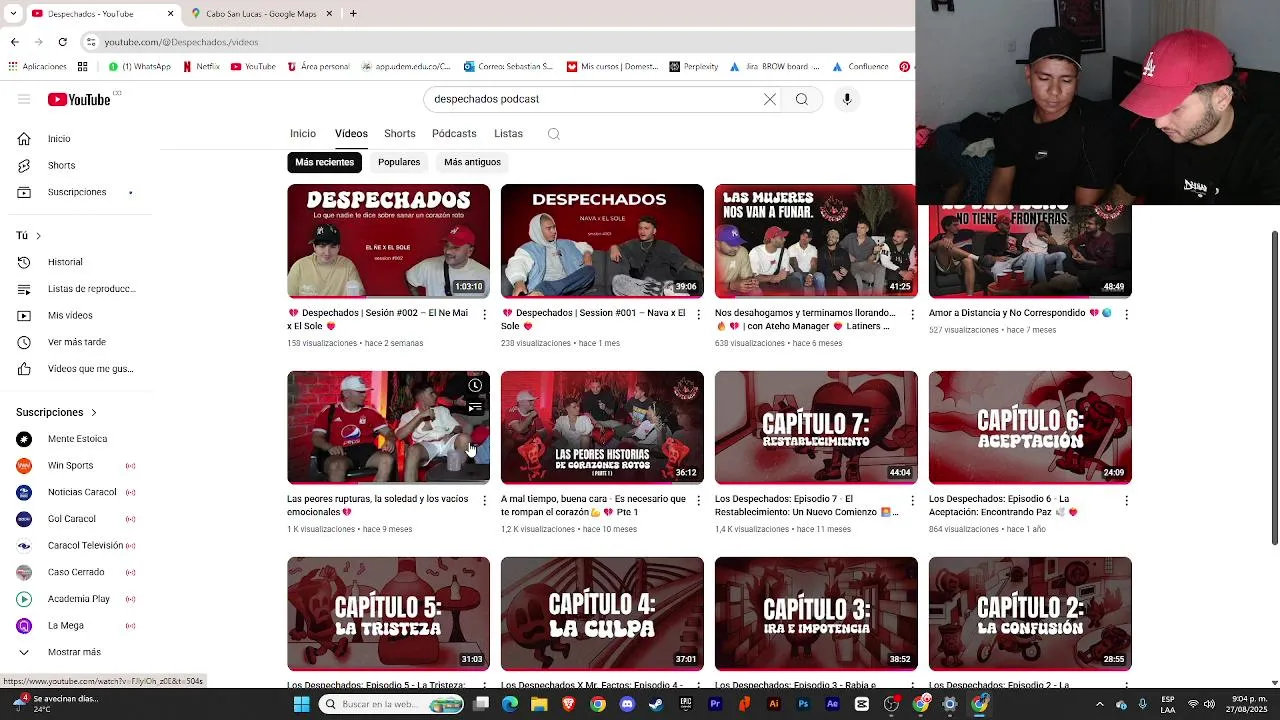Open a new browser tab with plus button
This screenshot has height=720, width=1280.
(x=353, y=14)
